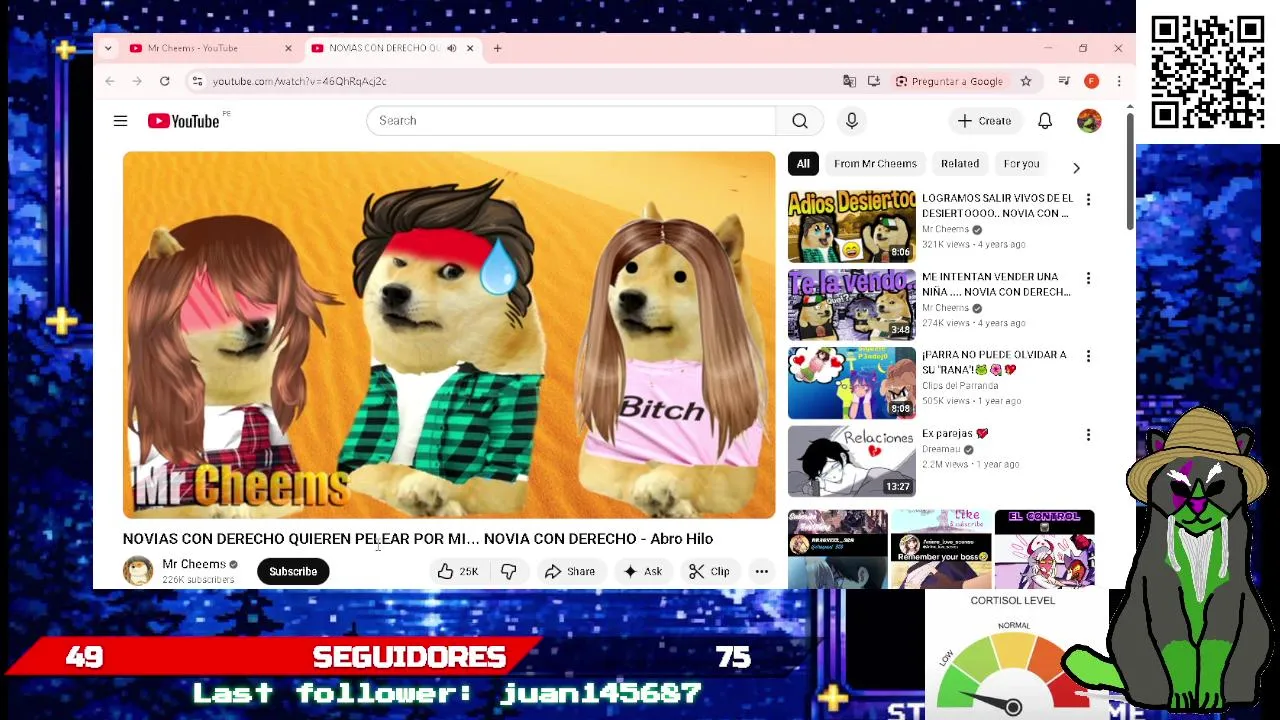
Task: Dislike the video with thumbs down
Action: 508,572
